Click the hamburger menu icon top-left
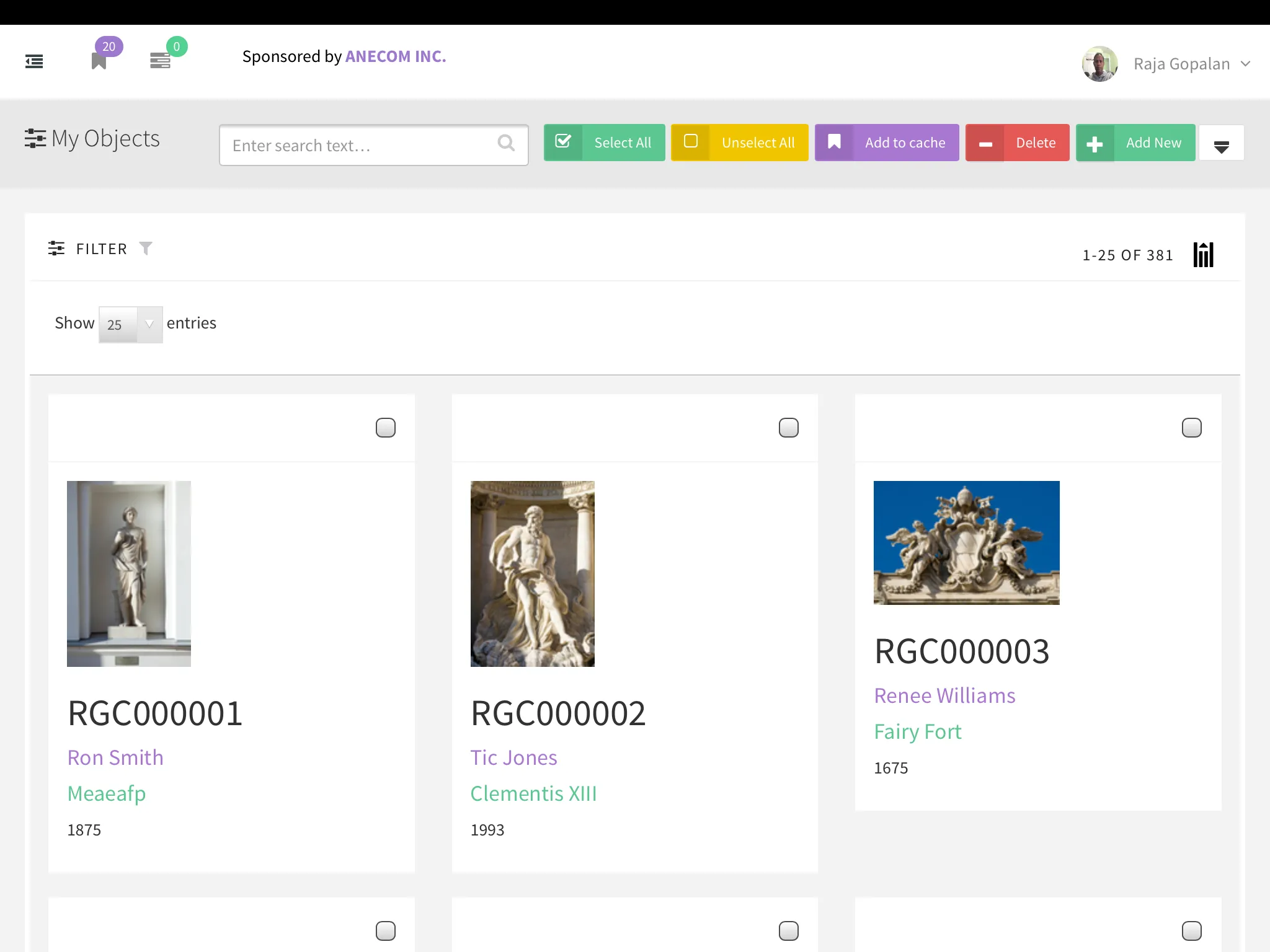Screen dimensions: 1270x952 pos(35,62)
